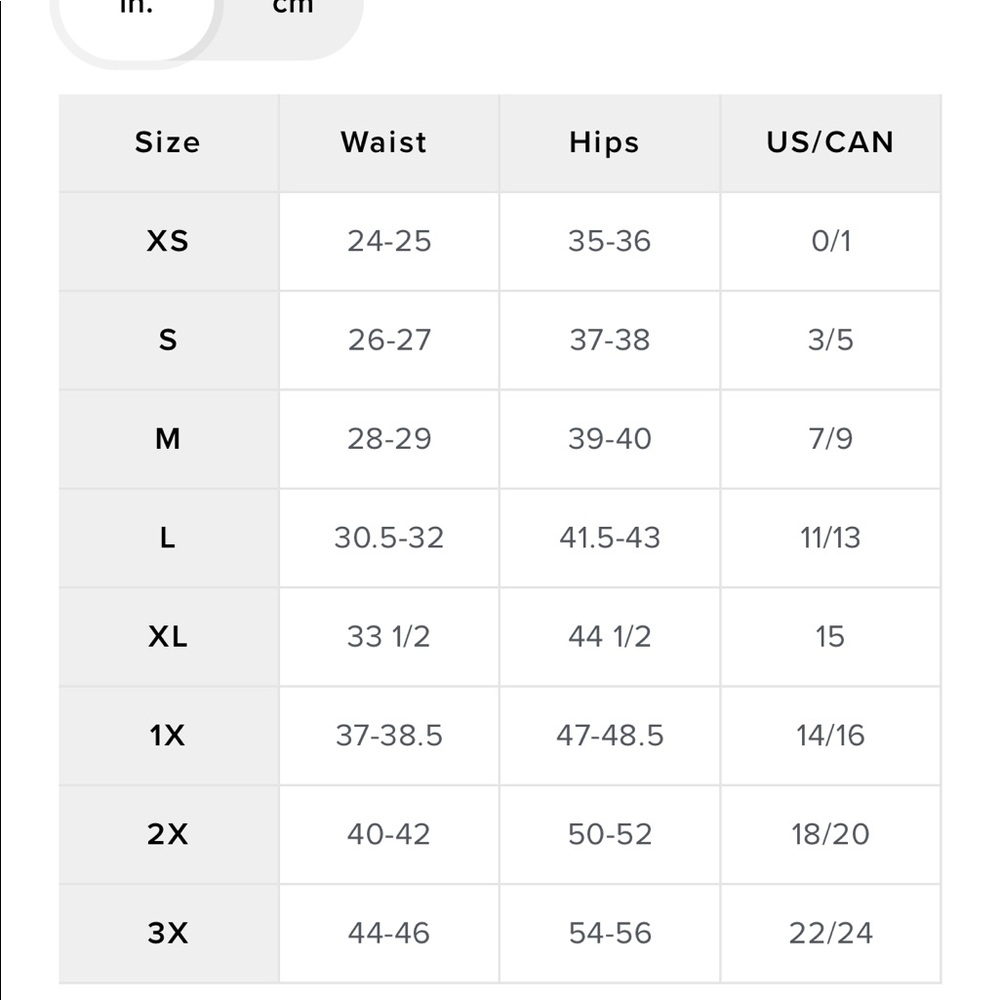Click the 41.5-43 hips measurement cell
Image resolution: width=1000 pixels, height=1000 pixels.
click(x=610, y=538)
